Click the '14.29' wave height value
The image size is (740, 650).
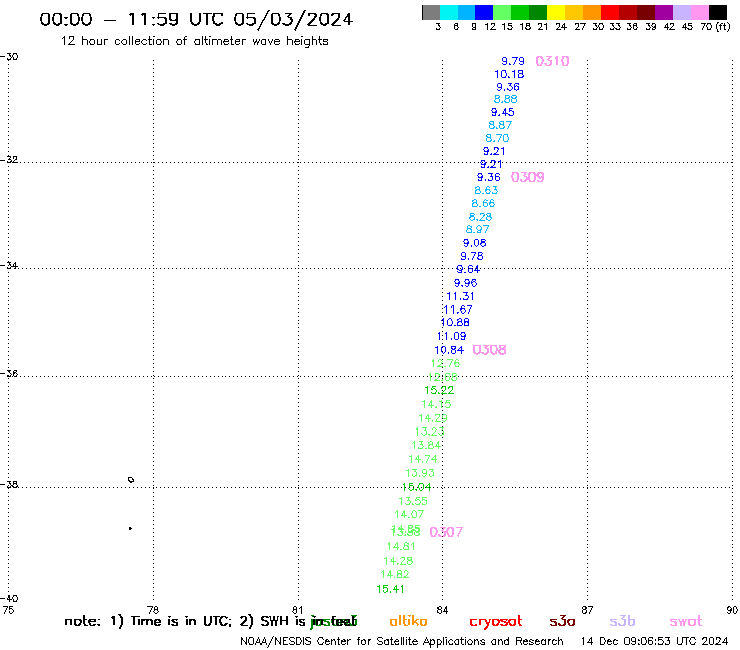tap(433, 418)
